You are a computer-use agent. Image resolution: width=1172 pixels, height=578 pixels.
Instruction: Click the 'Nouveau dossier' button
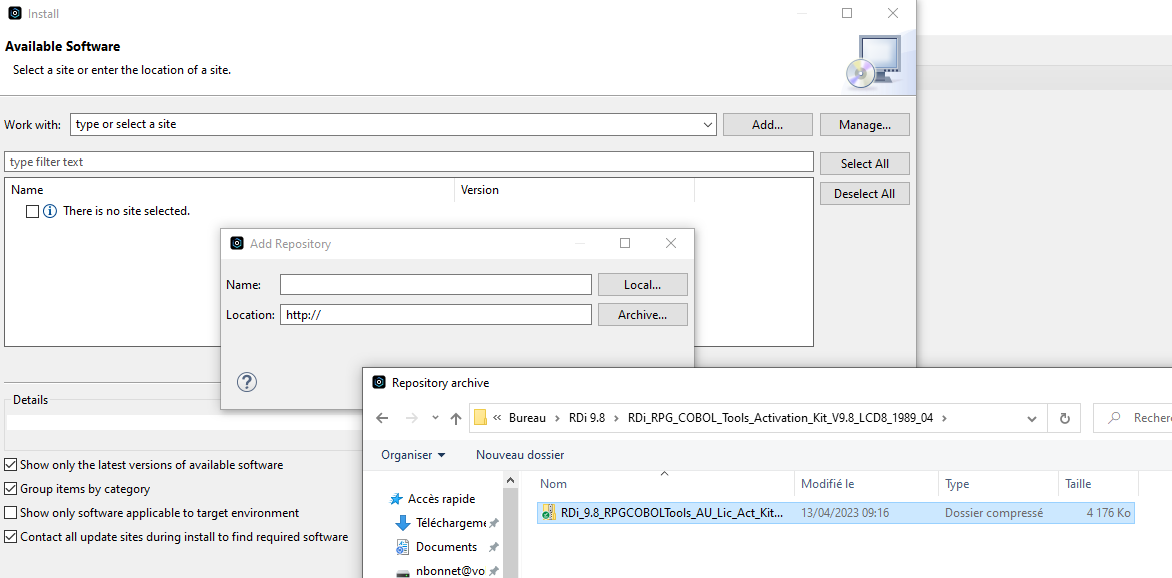point(520,455)
